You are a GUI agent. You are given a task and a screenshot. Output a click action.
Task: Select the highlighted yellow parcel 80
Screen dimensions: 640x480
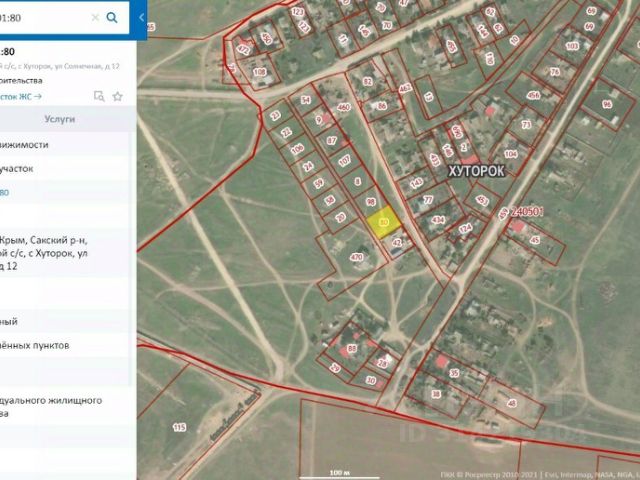tap(383, 222)
